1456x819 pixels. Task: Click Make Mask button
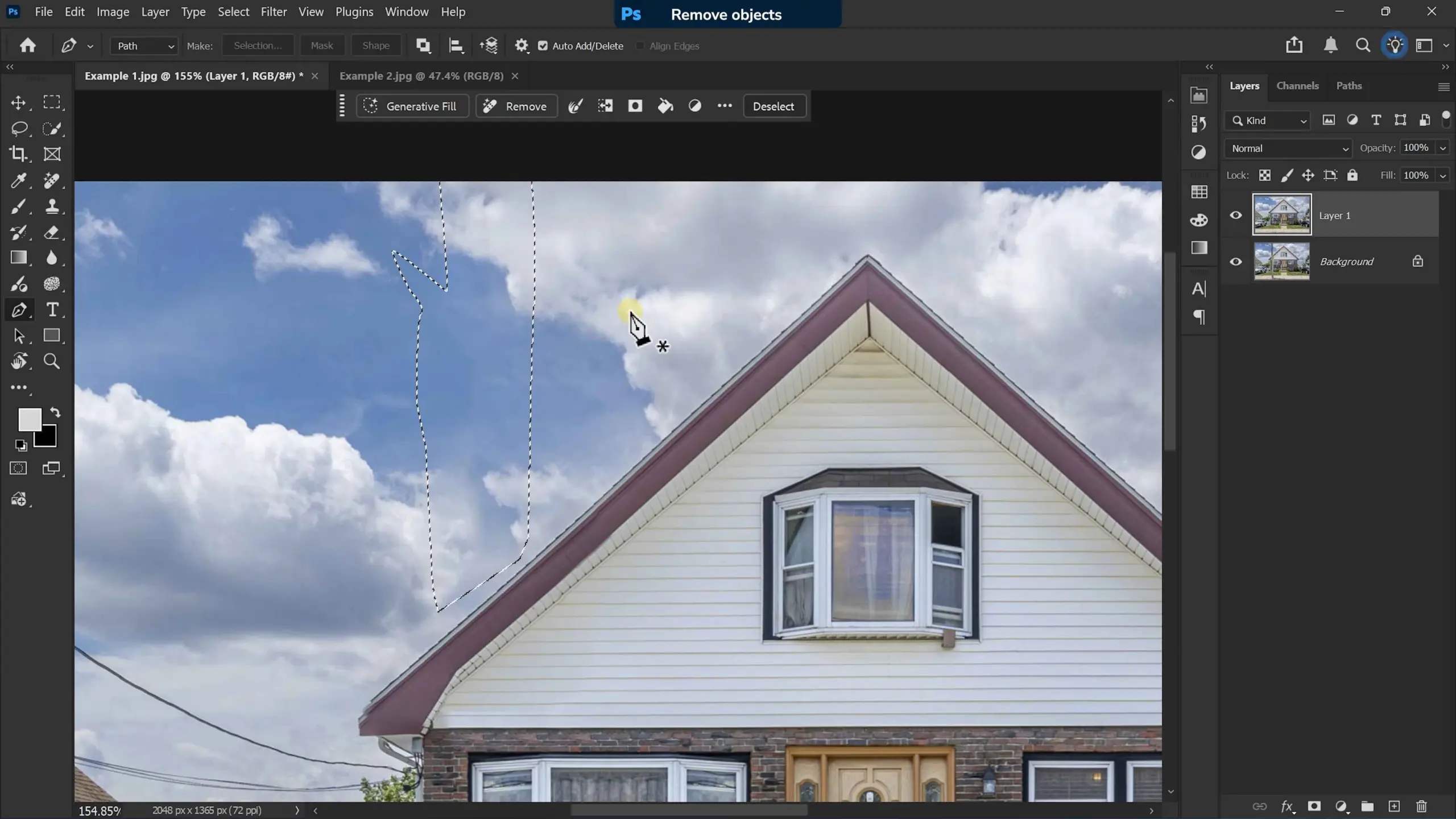click(322, 46)
